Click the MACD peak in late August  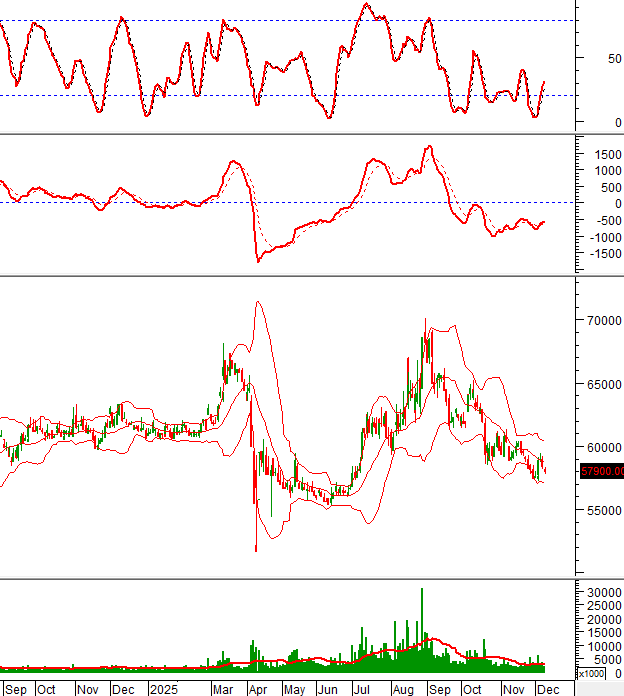tap(428, 148)
